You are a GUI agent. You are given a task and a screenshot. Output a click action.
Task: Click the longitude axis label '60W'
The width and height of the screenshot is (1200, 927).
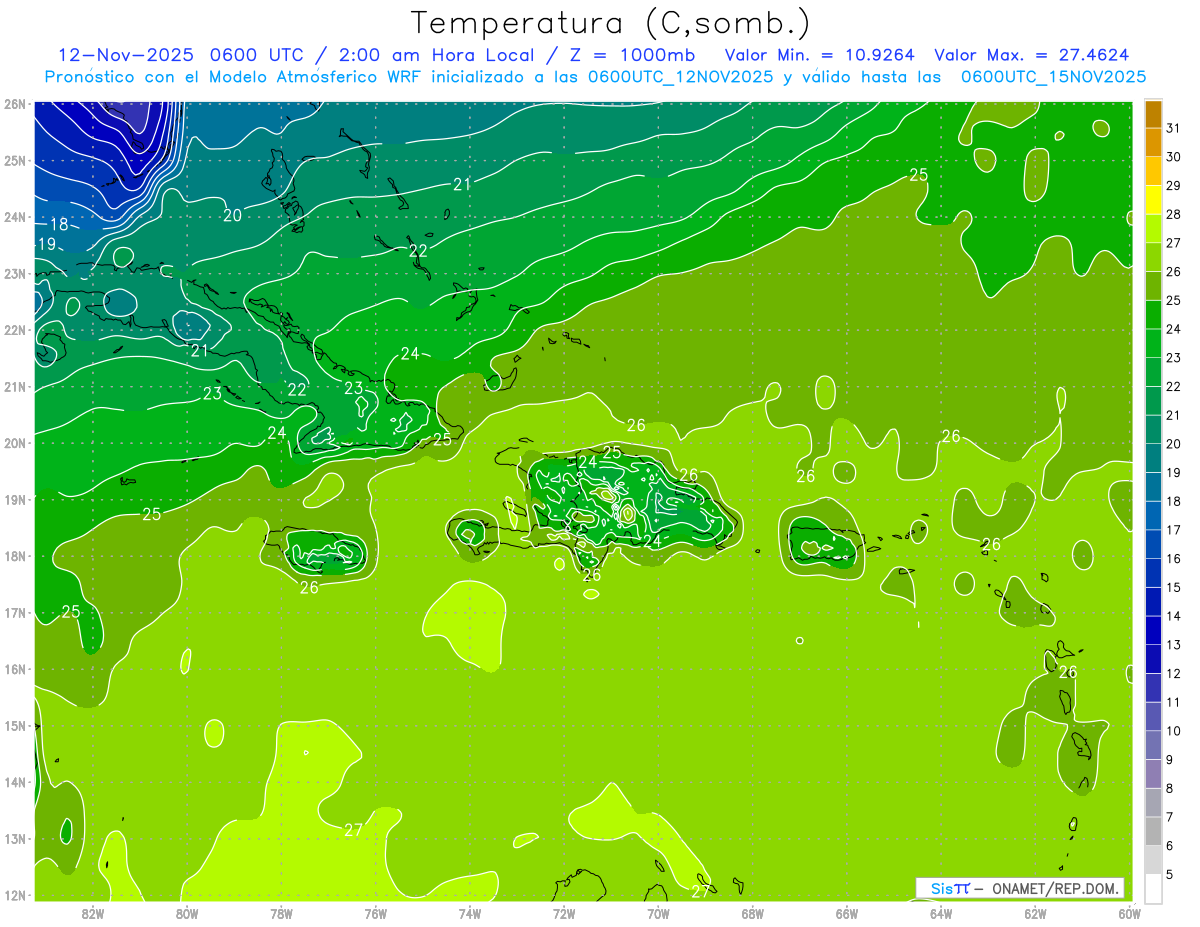point(1130,913)
